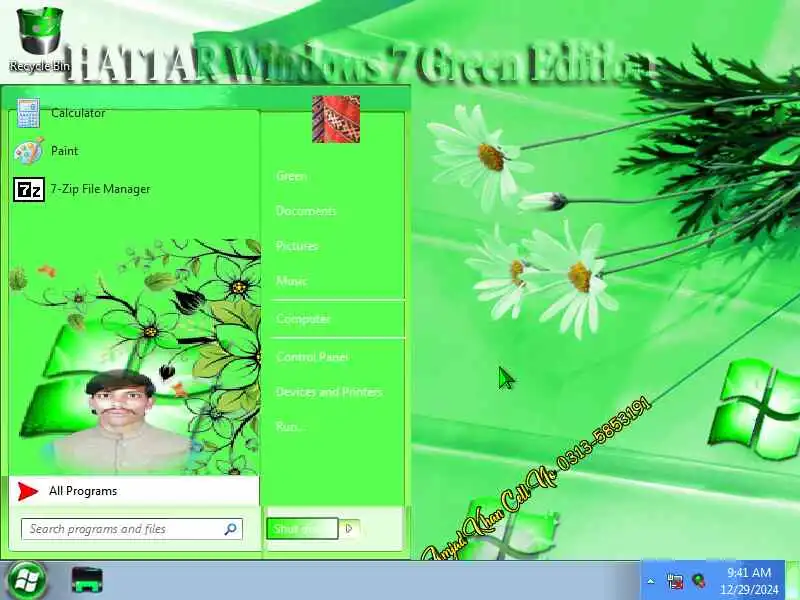Click the user account picture
This screenshot has width=800, height=600.
[336, 119]
